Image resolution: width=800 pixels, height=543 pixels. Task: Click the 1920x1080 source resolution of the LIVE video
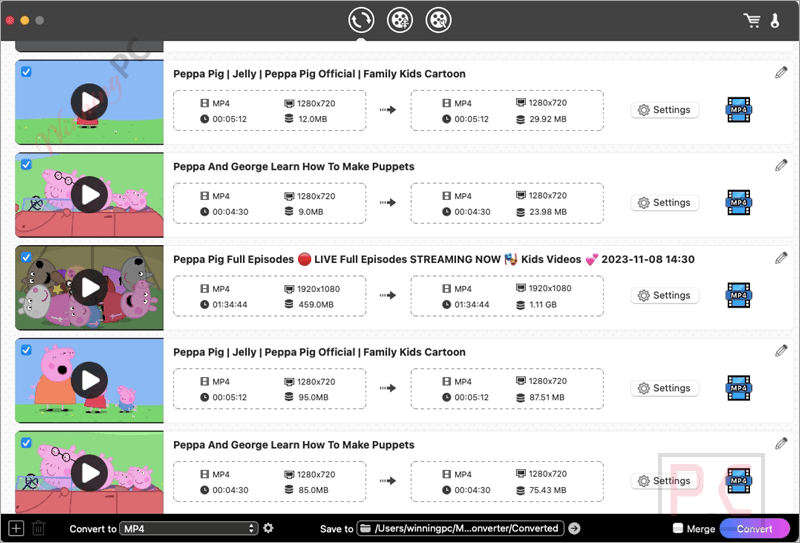318,289
